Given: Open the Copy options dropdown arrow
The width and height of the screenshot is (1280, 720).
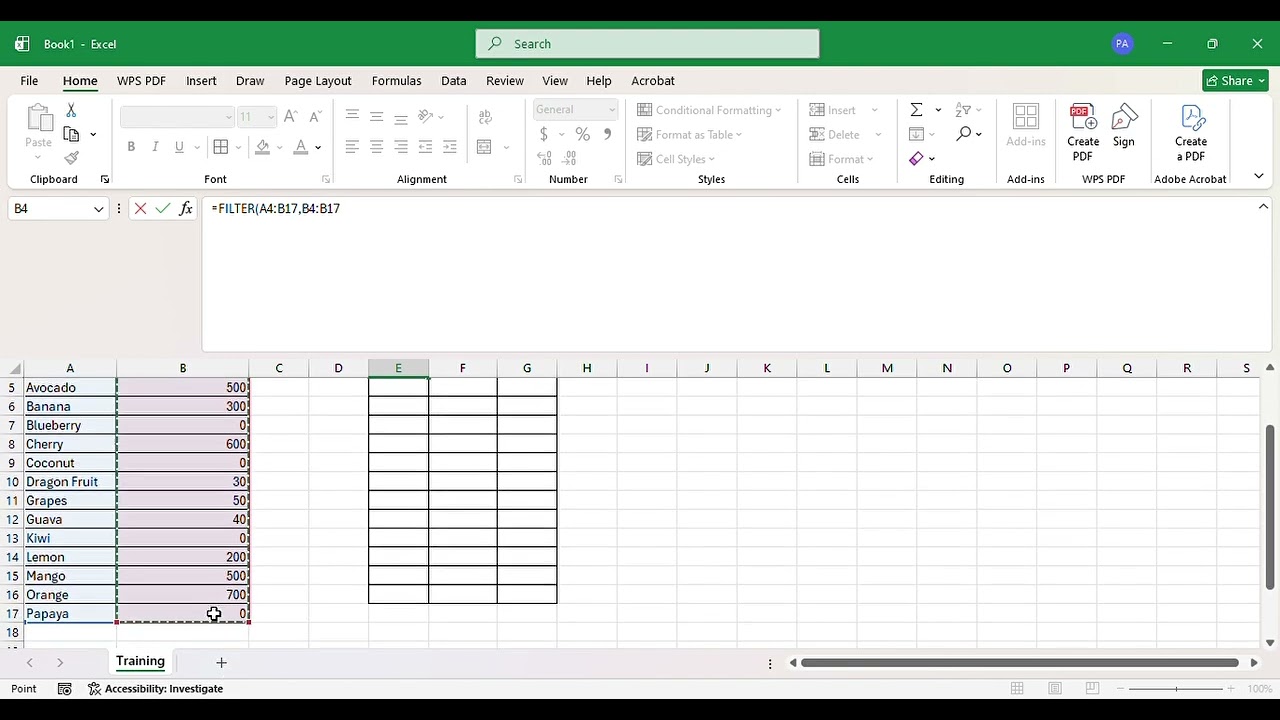Looking at the screenshot, I should (93, 134).
